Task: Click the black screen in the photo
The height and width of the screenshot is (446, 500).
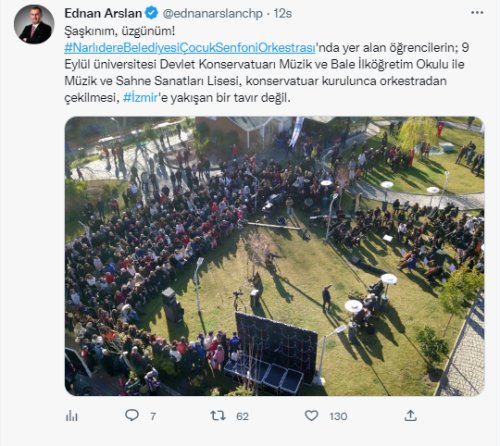Action: pyautogui.click(x=276, y=344)
